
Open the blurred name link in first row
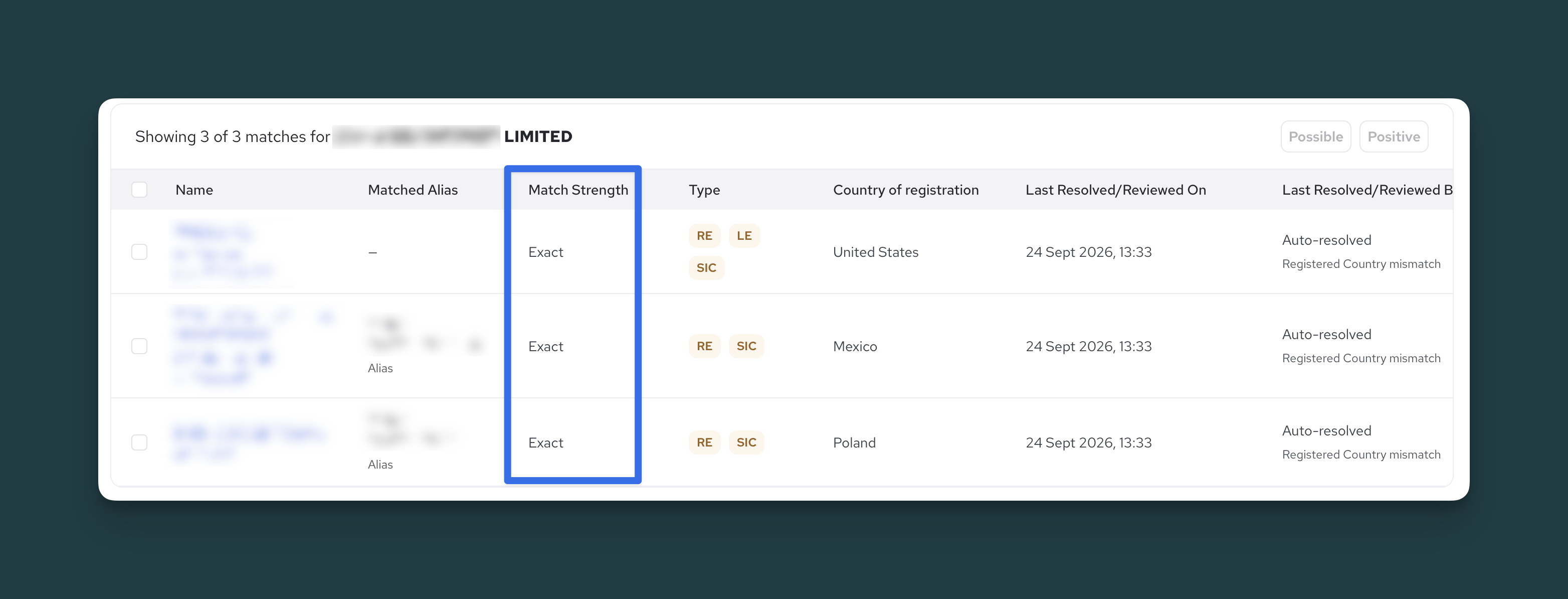(x=224, y=251)
